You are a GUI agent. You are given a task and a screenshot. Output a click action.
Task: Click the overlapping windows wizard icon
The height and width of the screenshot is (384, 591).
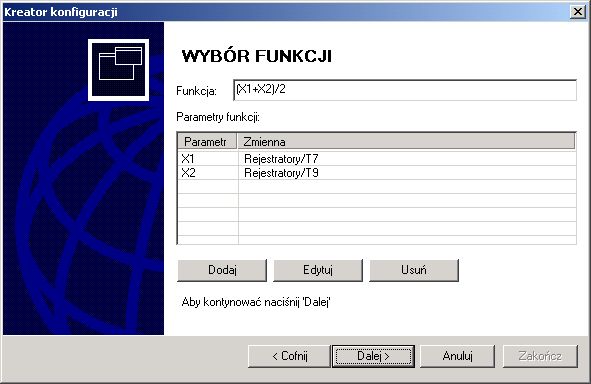118,70
